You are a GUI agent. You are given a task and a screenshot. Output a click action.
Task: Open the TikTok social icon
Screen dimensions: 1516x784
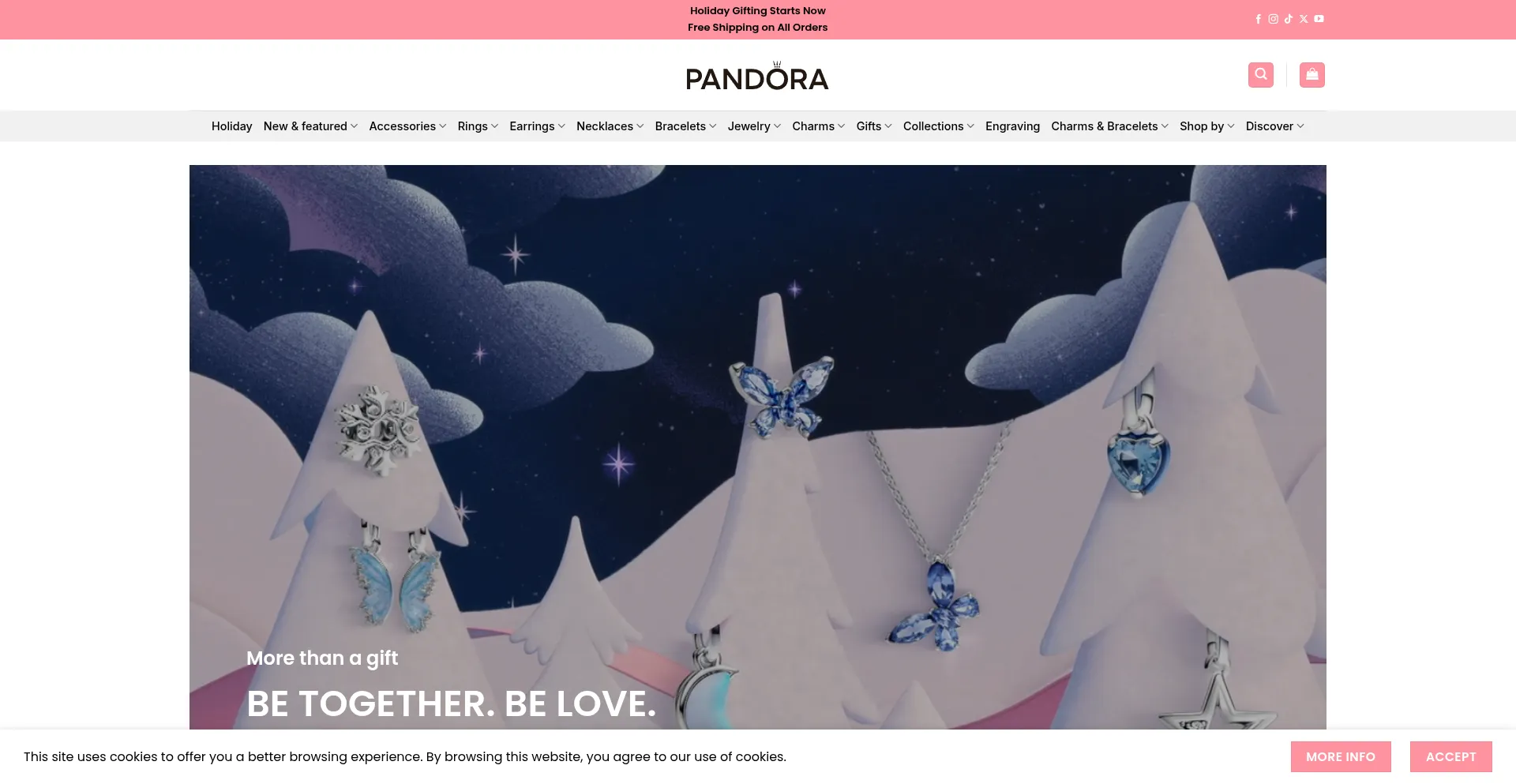point(1288,19)
